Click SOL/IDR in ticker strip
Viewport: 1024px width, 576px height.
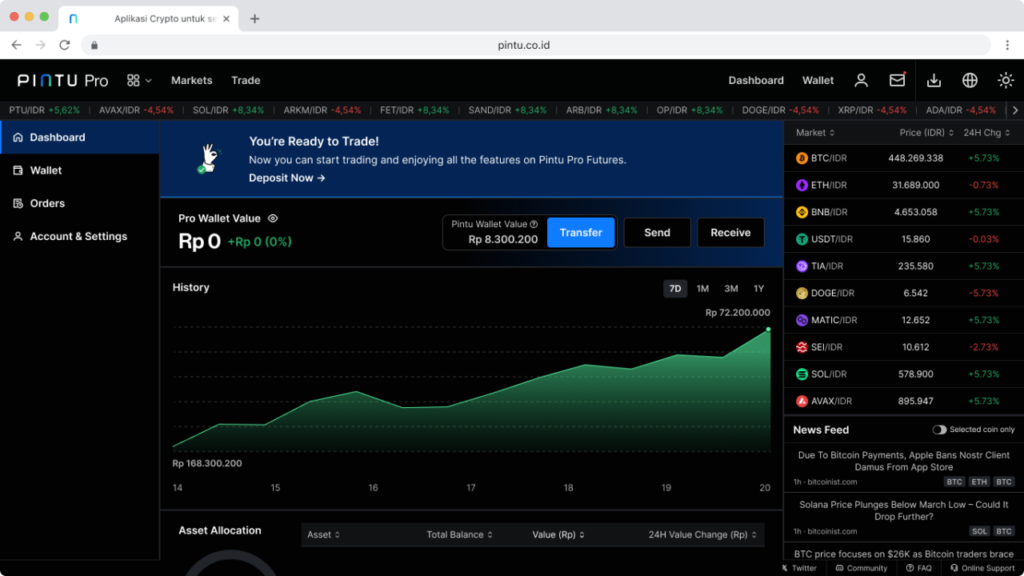point(228,110)
